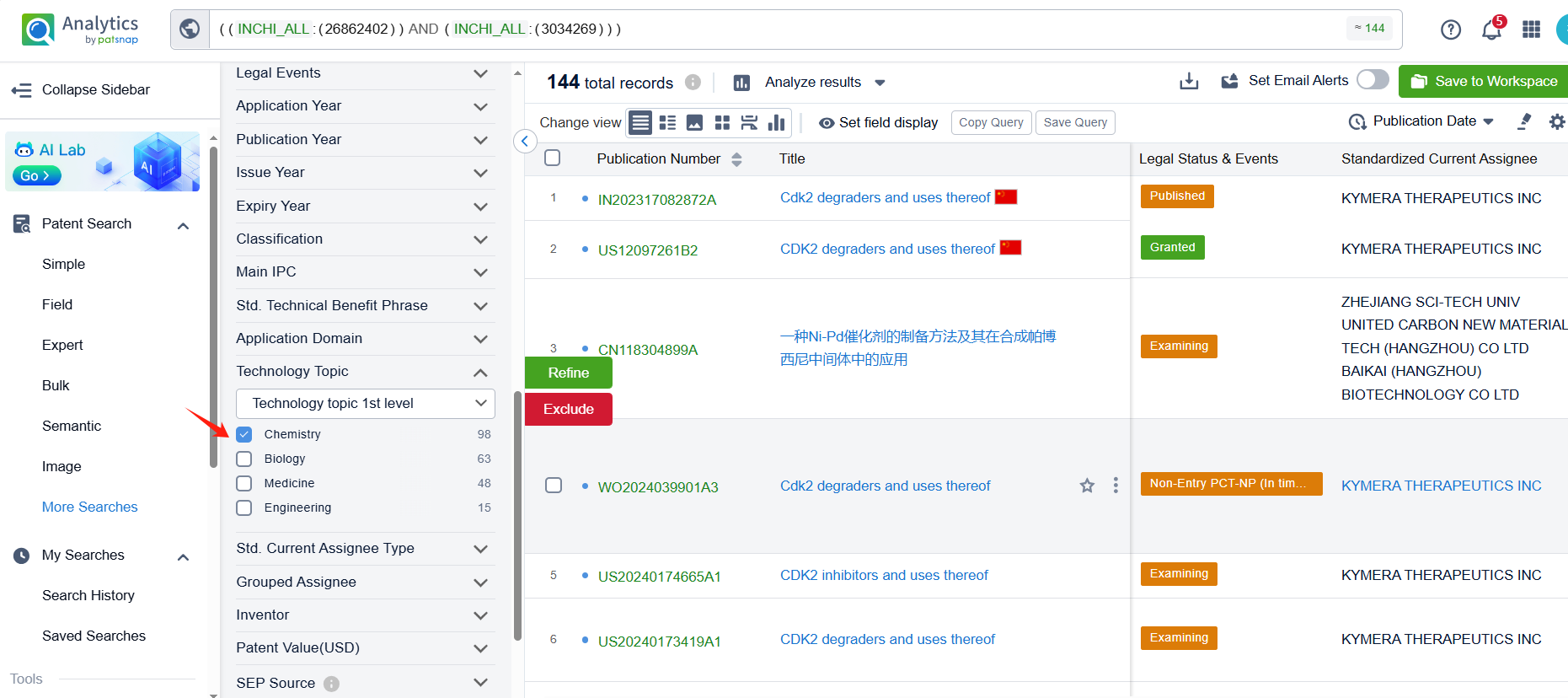Click the Save to Workspace button
Image resolution: width=1568 pixels, height=698 pixels.
point(1484,81)
